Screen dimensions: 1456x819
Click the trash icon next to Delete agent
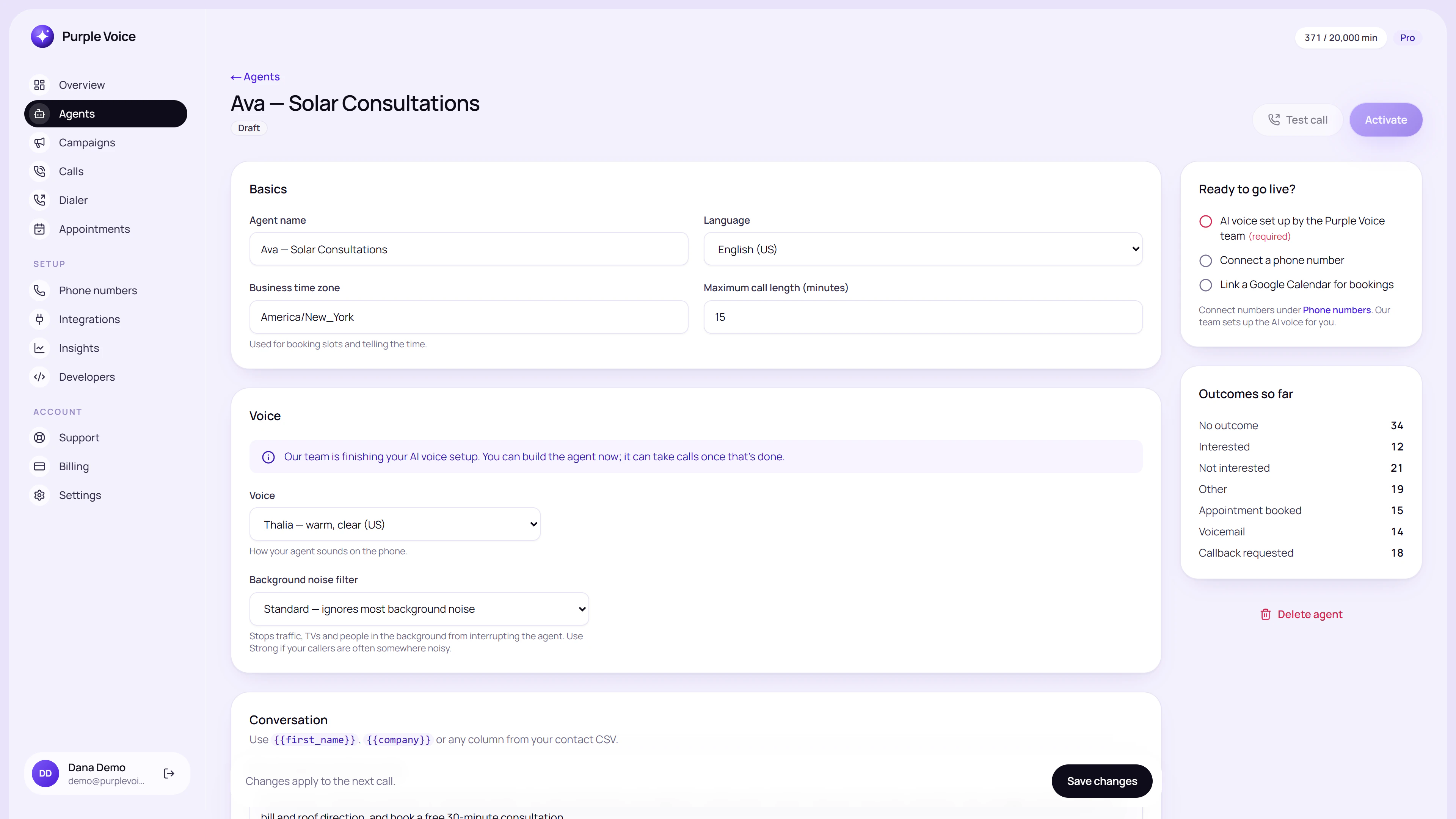pos(1266,614)
